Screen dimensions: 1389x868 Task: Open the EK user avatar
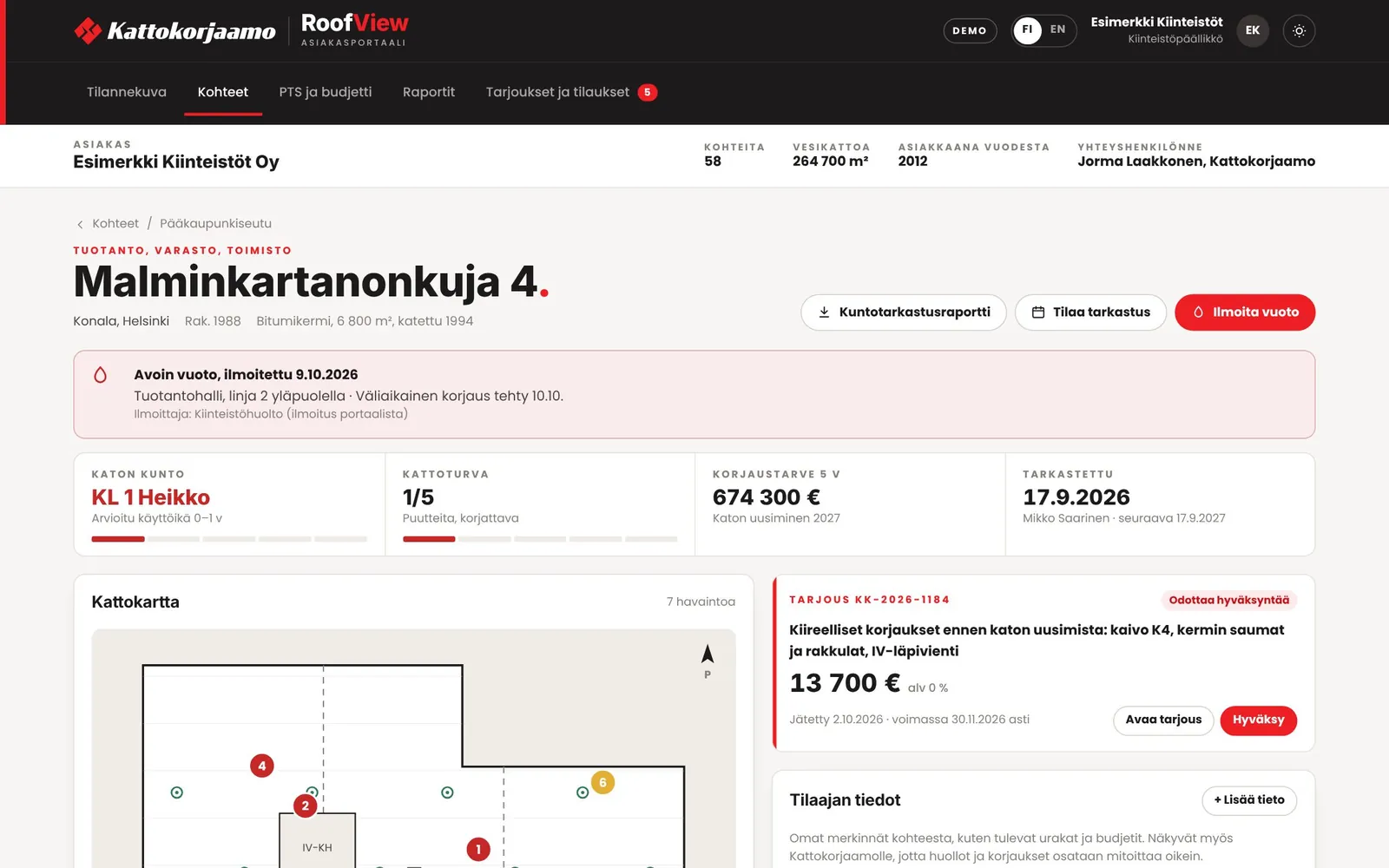click(1252, 30)
